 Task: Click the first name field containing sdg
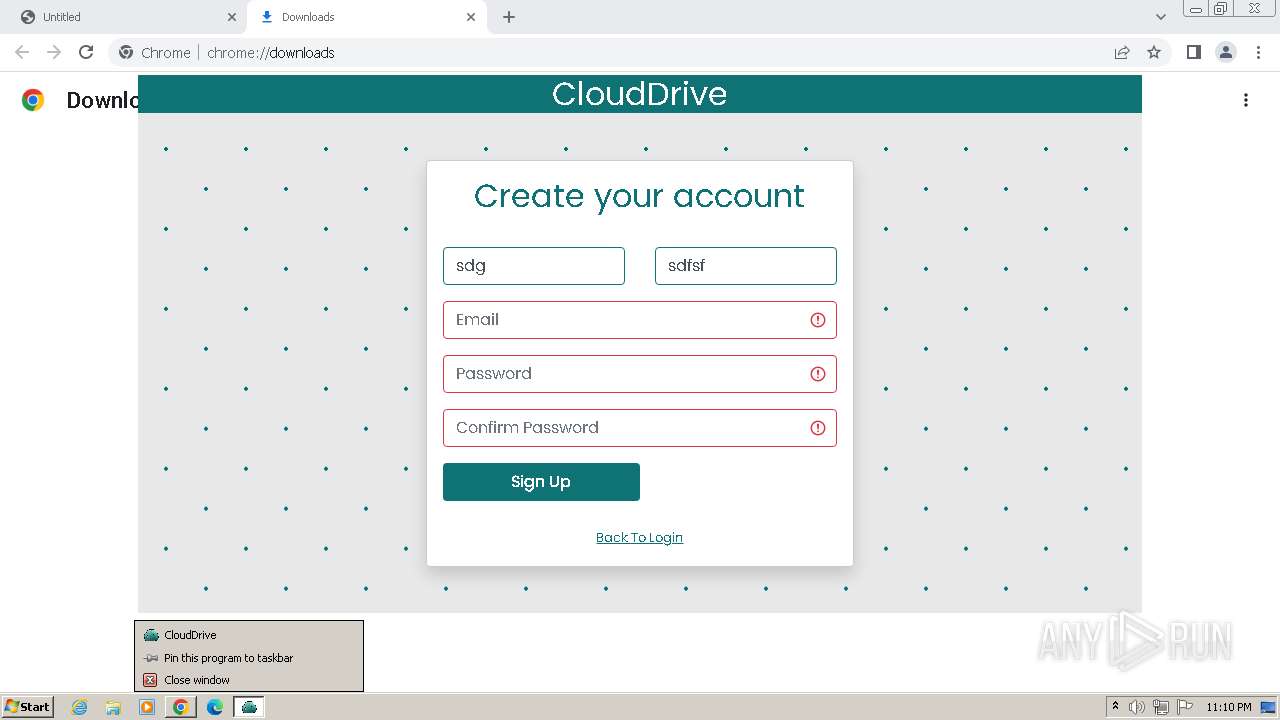point(534,266)
